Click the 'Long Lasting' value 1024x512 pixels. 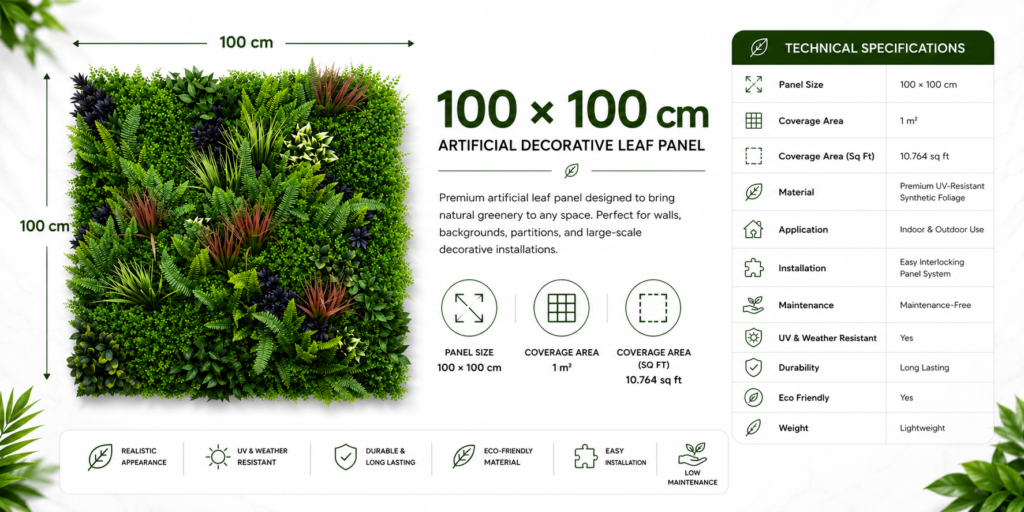(x=924, y=368)
